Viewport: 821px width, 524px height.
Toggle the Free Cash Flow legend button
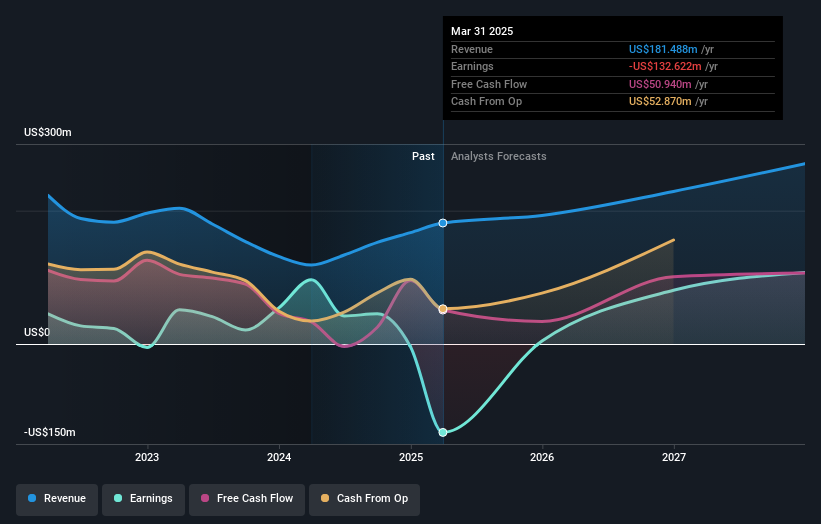coord(247,499)
